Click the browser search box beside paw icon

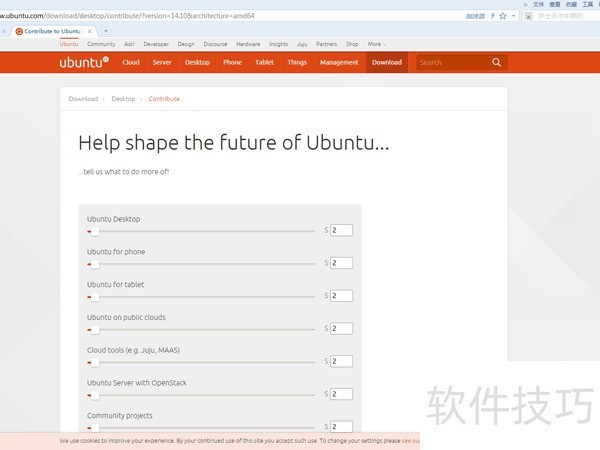[566, 16]
